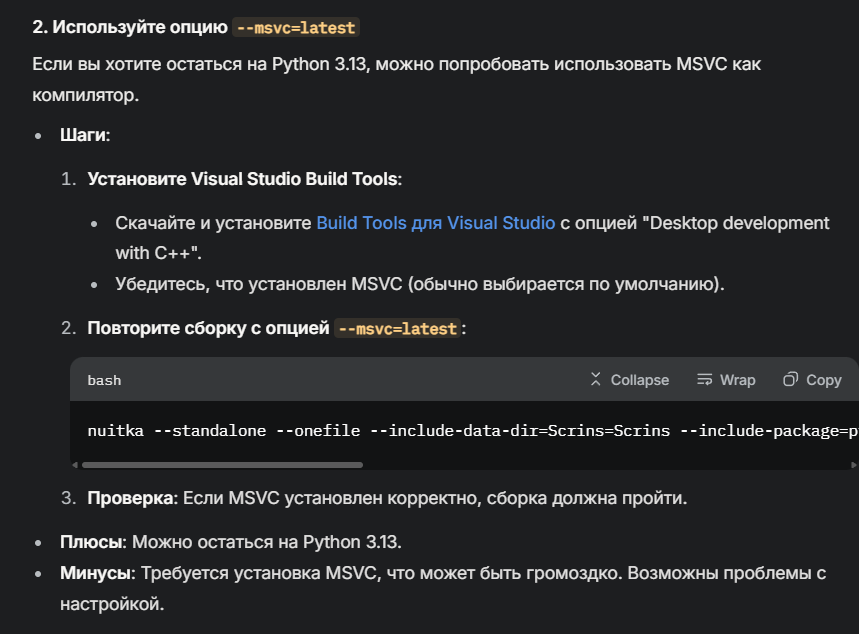
Task: Click the "Минусы" bullet label
Action: (x=97, y=574)
